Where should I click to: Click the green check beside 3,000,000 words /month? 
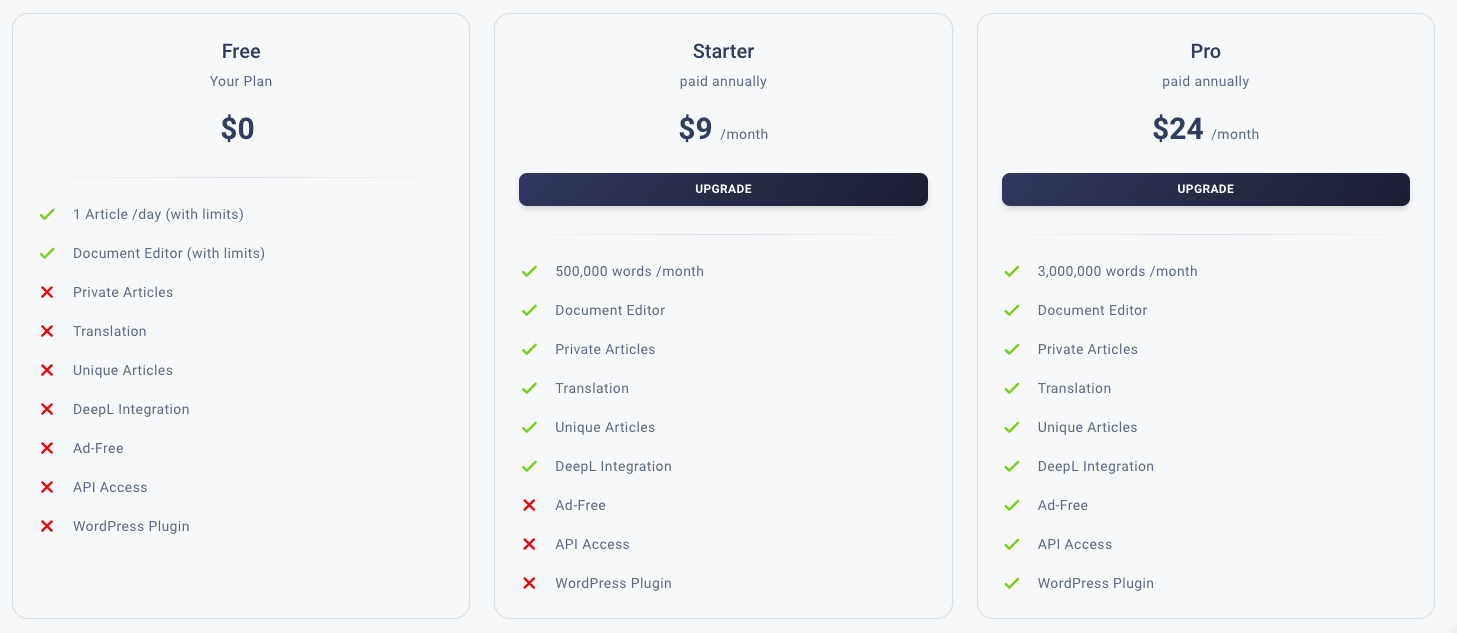point(1012,271)
